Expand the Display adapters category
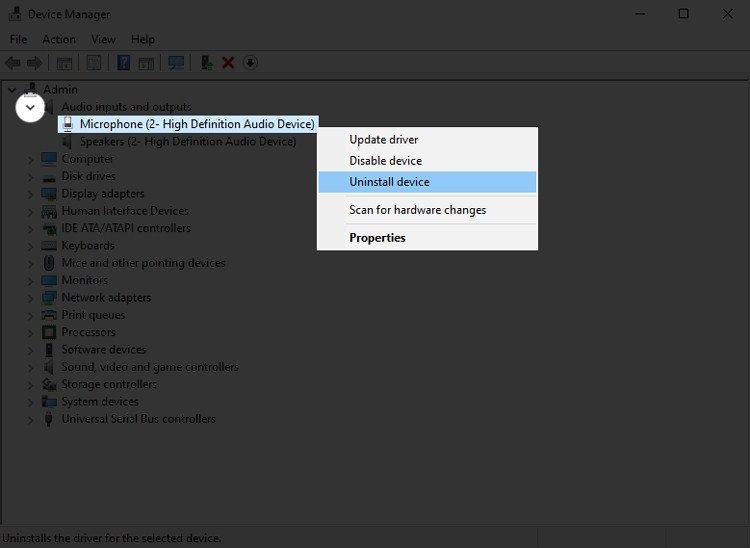The height and width of the screenshot is (548, 750). tap(30, 194)
